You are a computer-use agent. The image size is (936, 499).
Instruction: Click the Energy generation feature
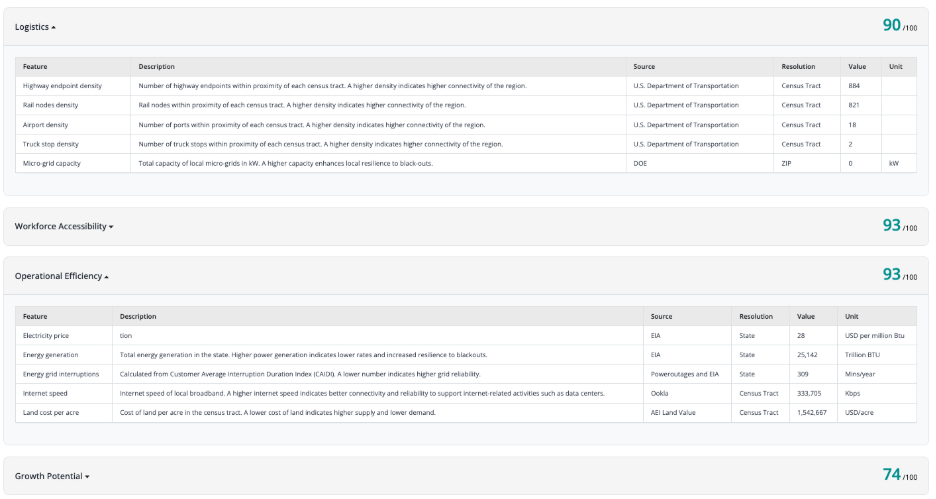(50, 355)
